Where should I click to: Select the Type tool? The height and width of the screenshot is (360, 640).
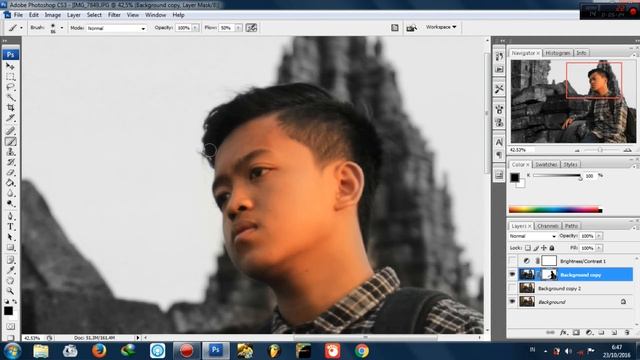coord(11,227)
